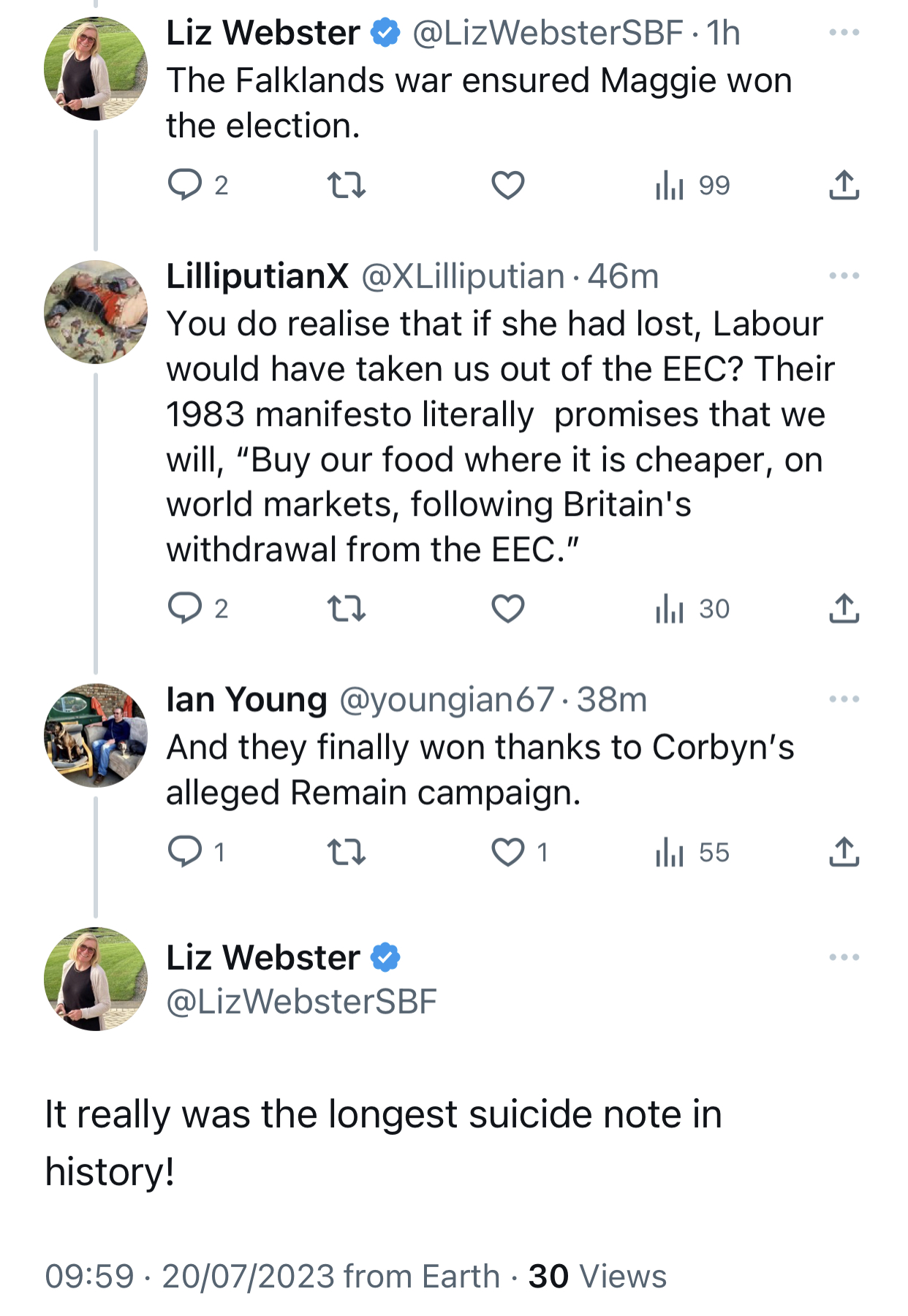Share Liz Webster's Falklands war tweet
Viewport: 908px width, 1316px height.
[x=844, y=185]
